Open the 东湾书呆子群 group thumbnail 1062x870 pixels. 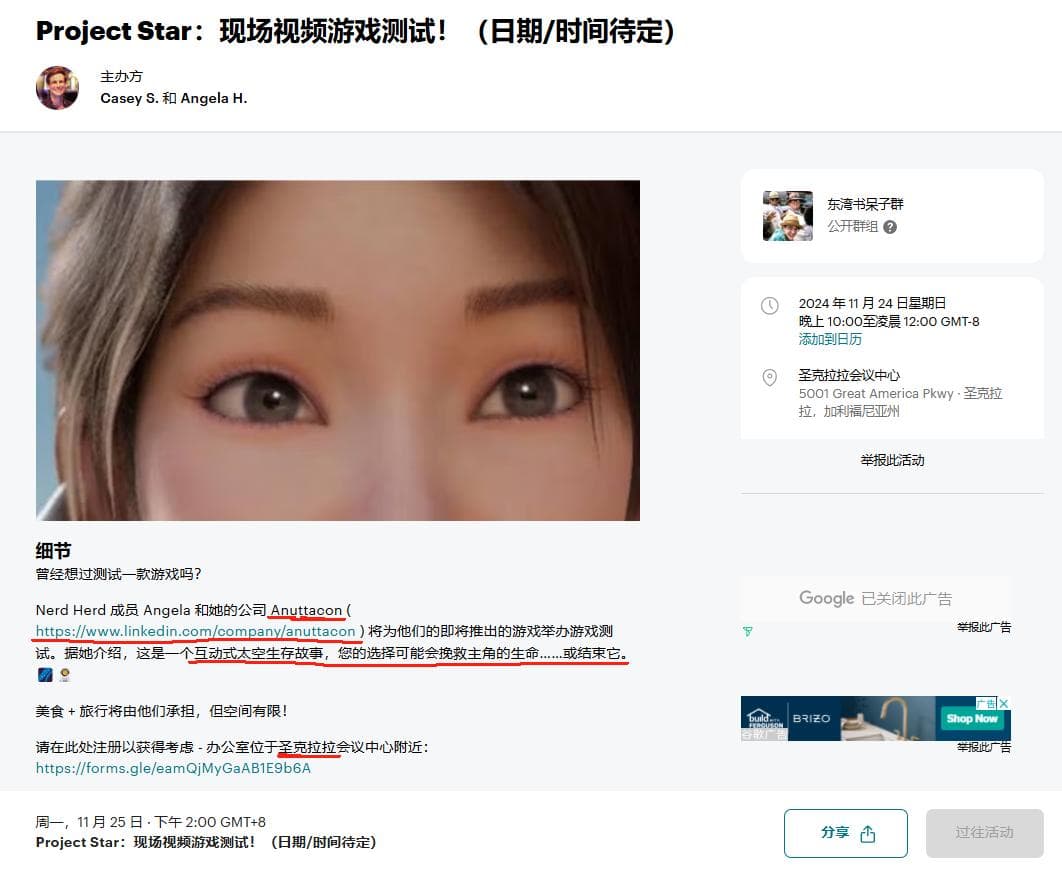788,215
